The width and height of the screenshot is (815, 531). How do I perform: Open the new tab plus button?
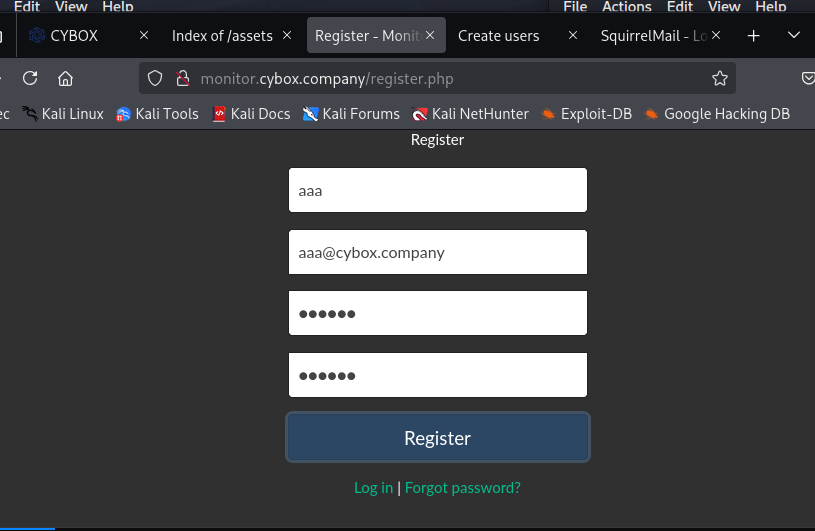pos(754,35)
